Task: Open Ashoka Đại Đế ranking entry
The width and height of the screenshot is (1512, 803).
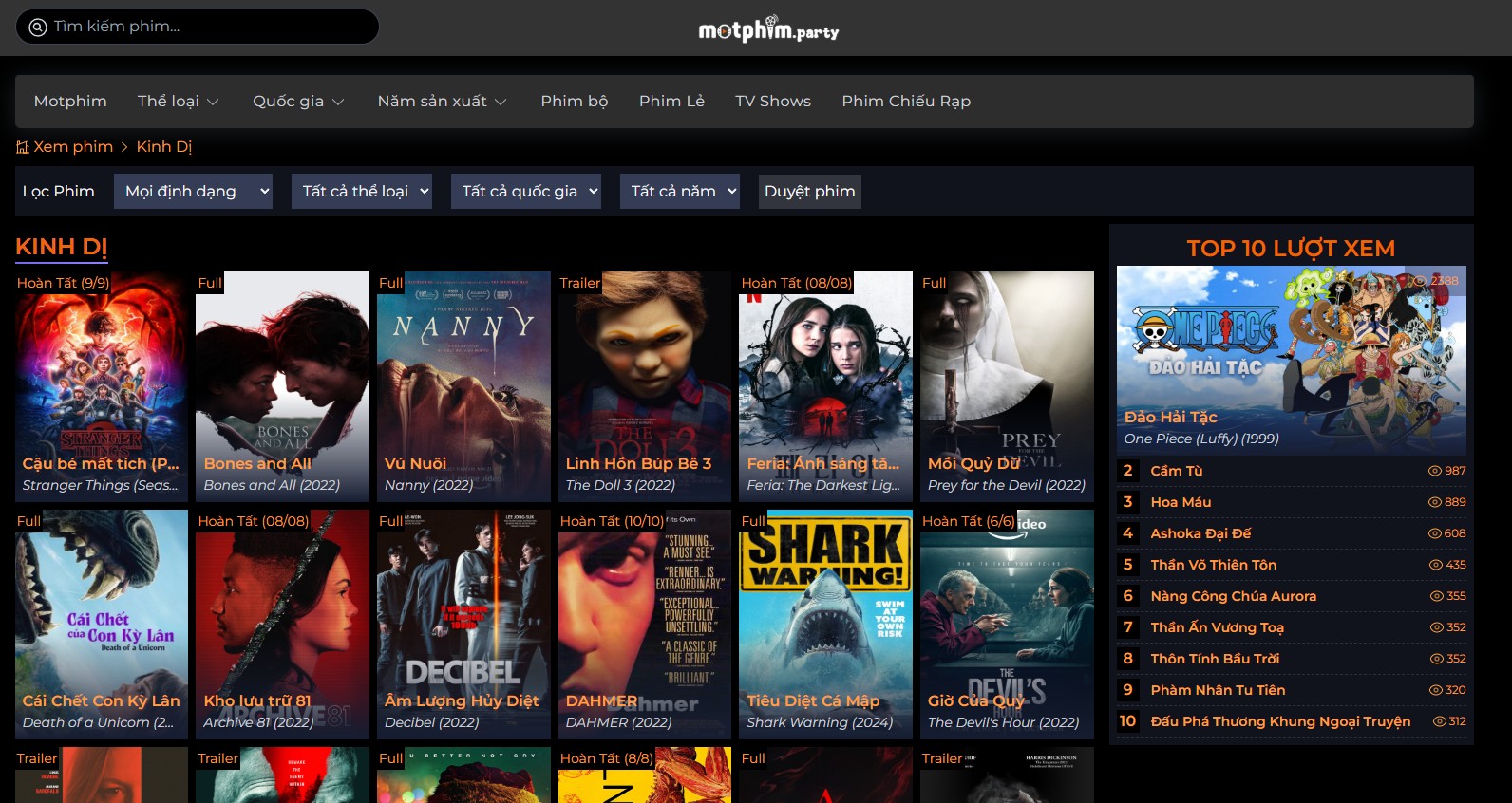Action: (1200, 533)
